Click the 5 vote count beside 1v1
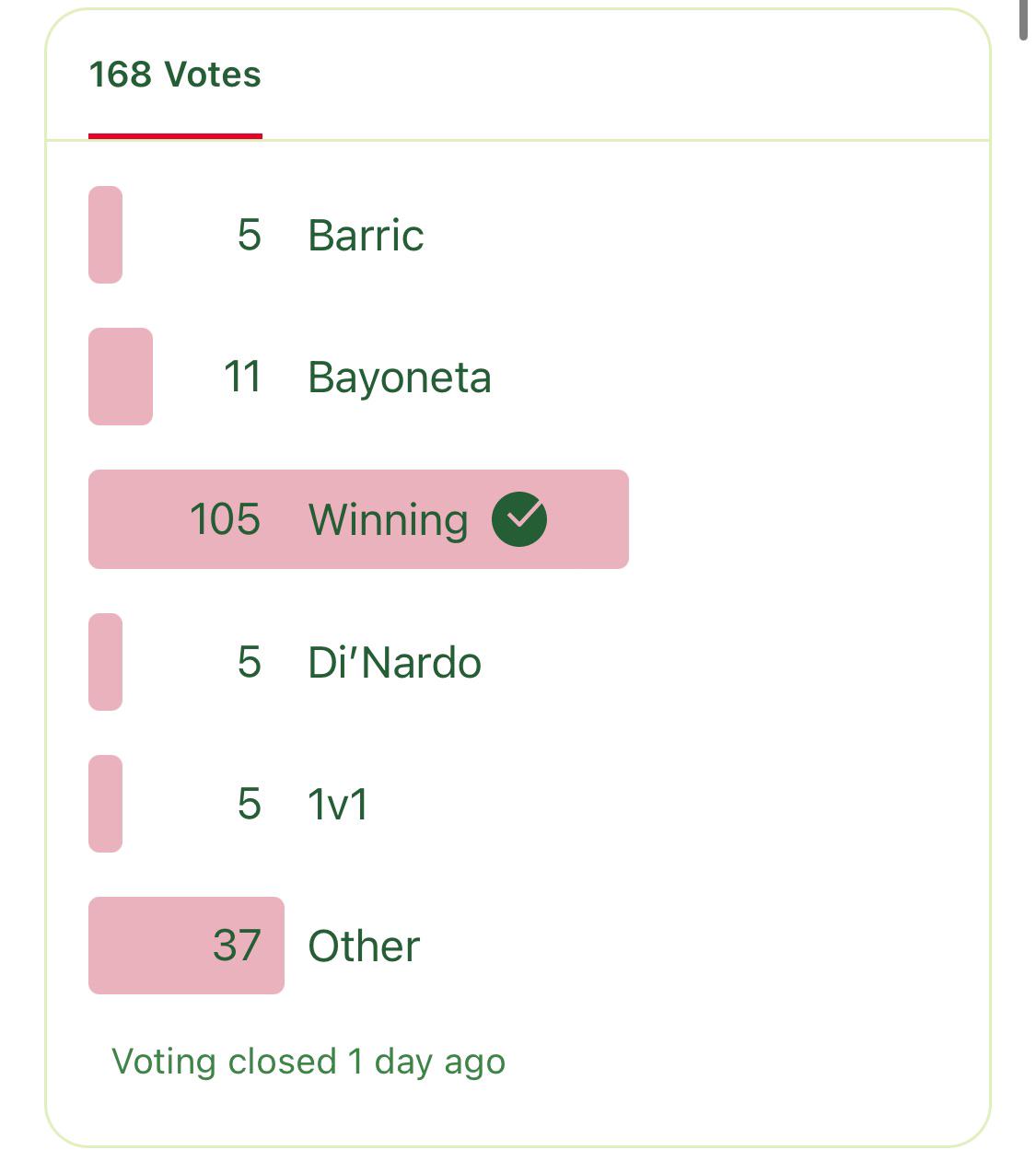 pos(249,804)
